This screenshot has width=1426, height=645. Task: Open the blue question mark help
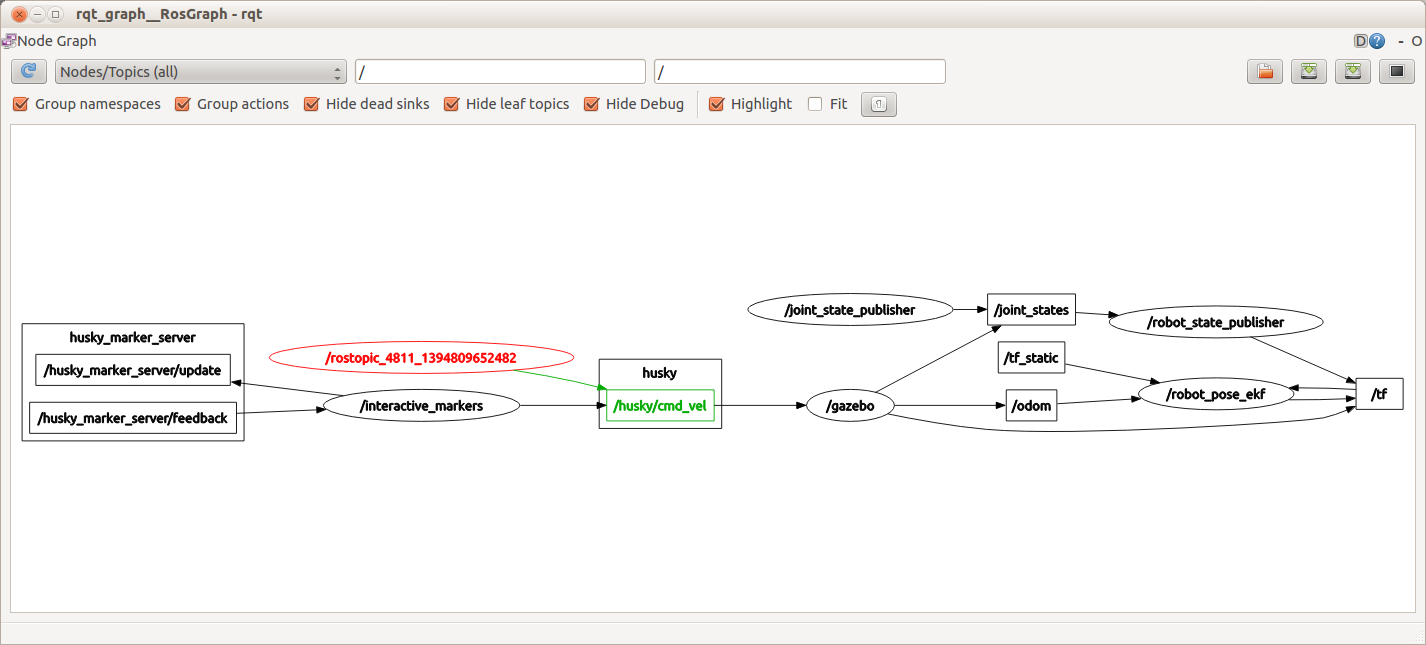pyautogui.click(x=1377, y=41)
